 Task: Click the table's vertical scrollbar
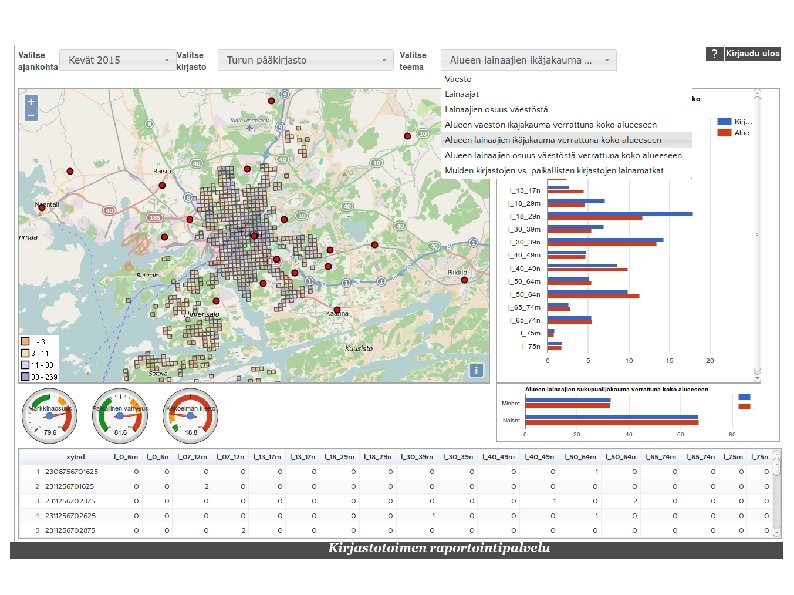777,492
